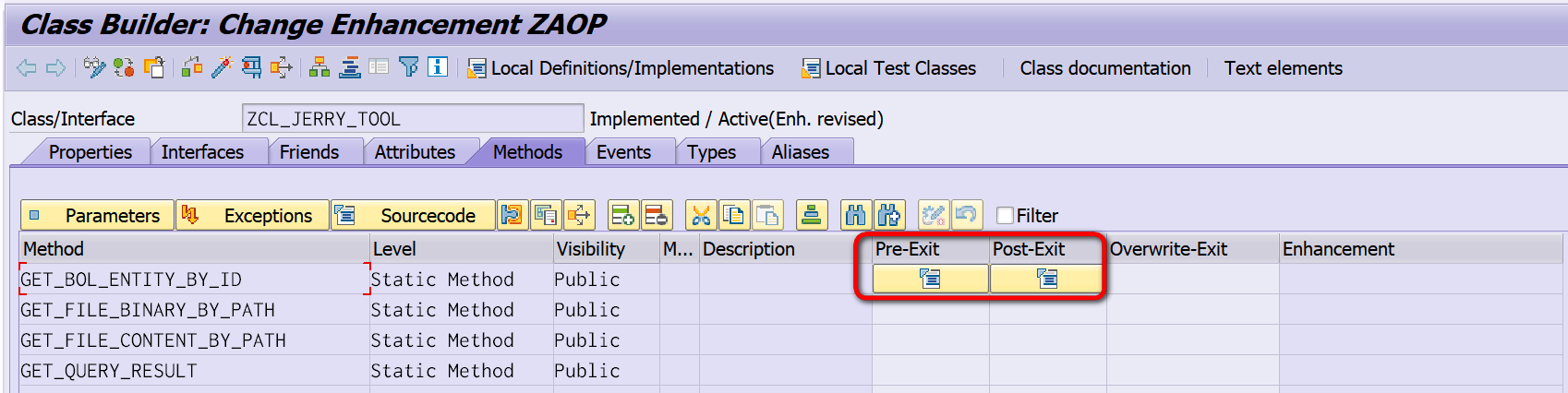Click the Activate magic wand icon
This screenshot has height=393, width=1568.
222,67
